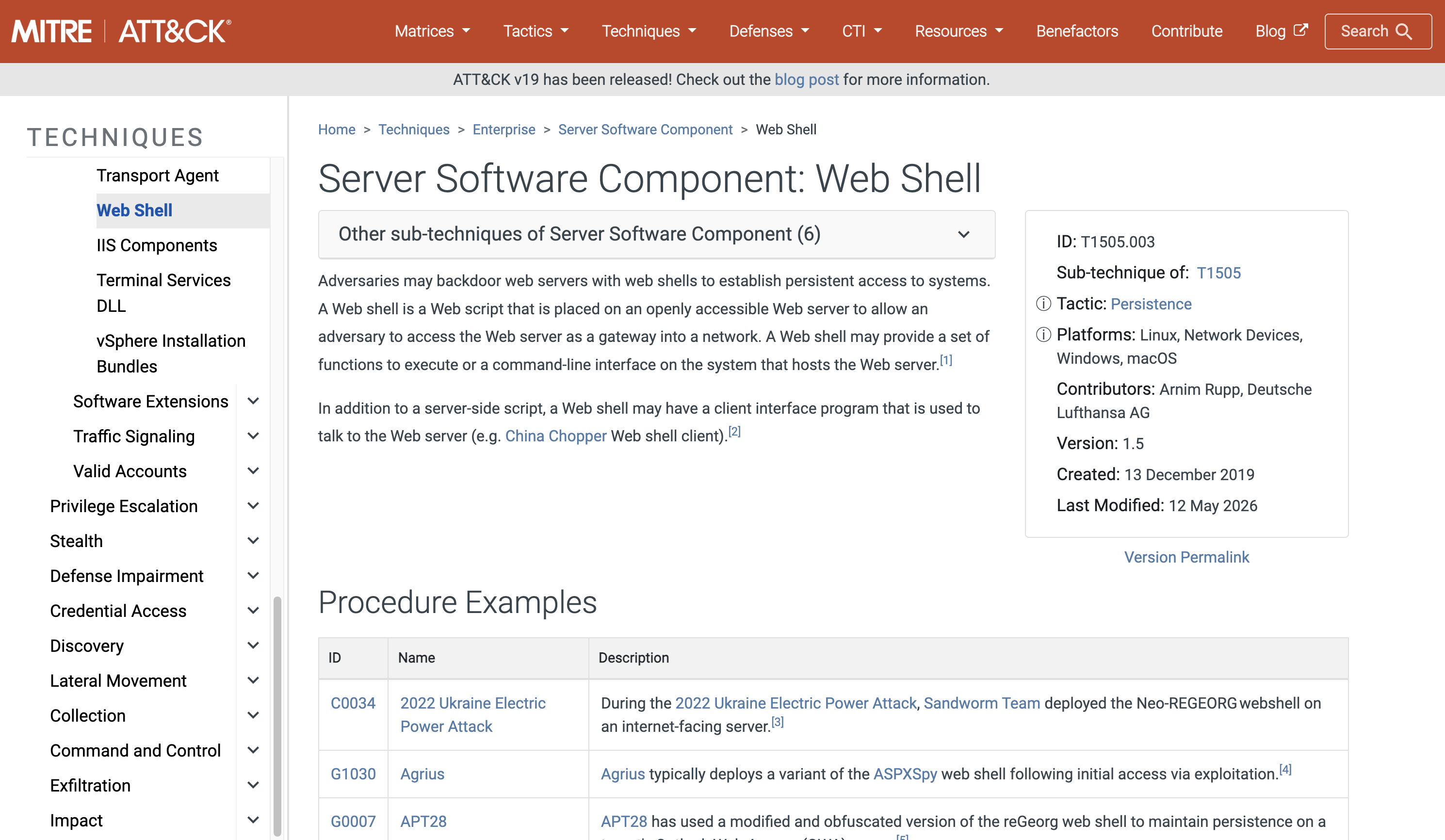This screenshot has height=840, width=1445.
Task: Select Transport Agent in sidebar
Action: point(157,176)
